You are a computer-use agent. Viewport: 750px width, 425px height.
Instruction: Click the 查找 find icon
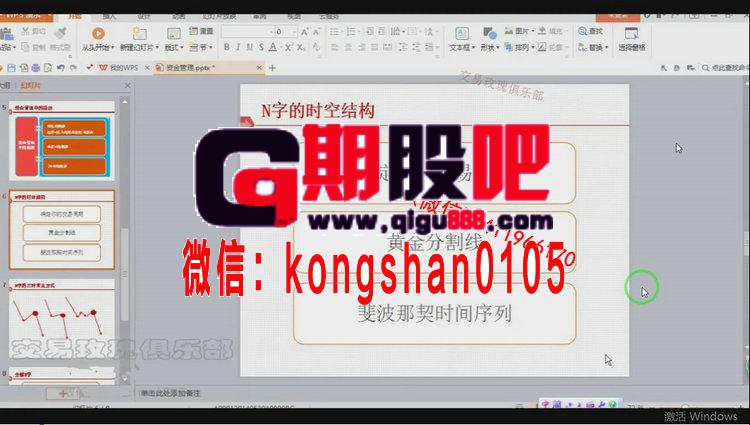click(591, 31)
